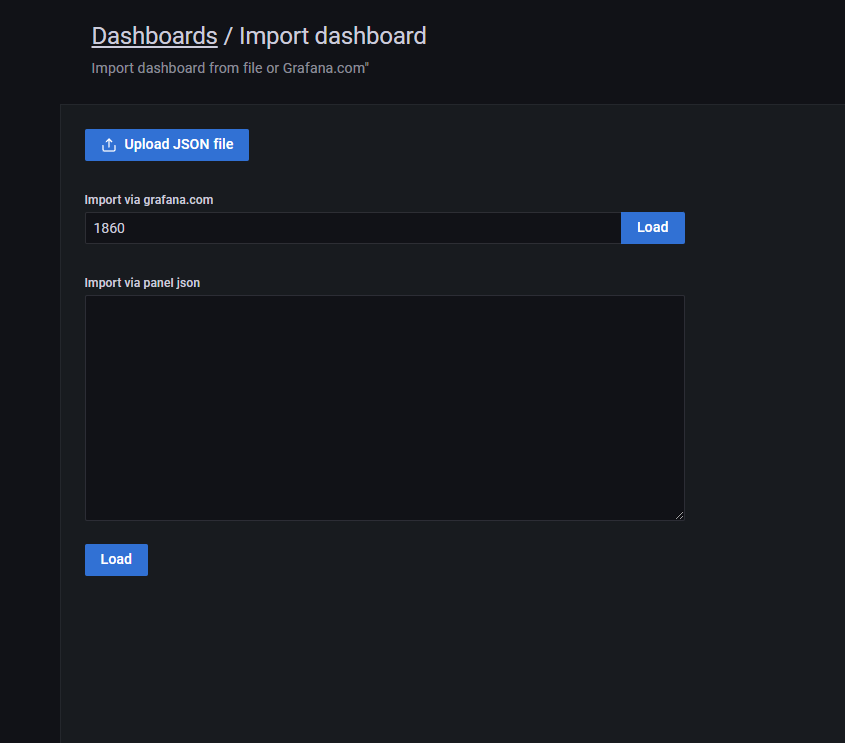The height and width of the screenshot is (743, 845).
Task: Click the slash separator in the breadcrumb
Action: coord(227,36)
